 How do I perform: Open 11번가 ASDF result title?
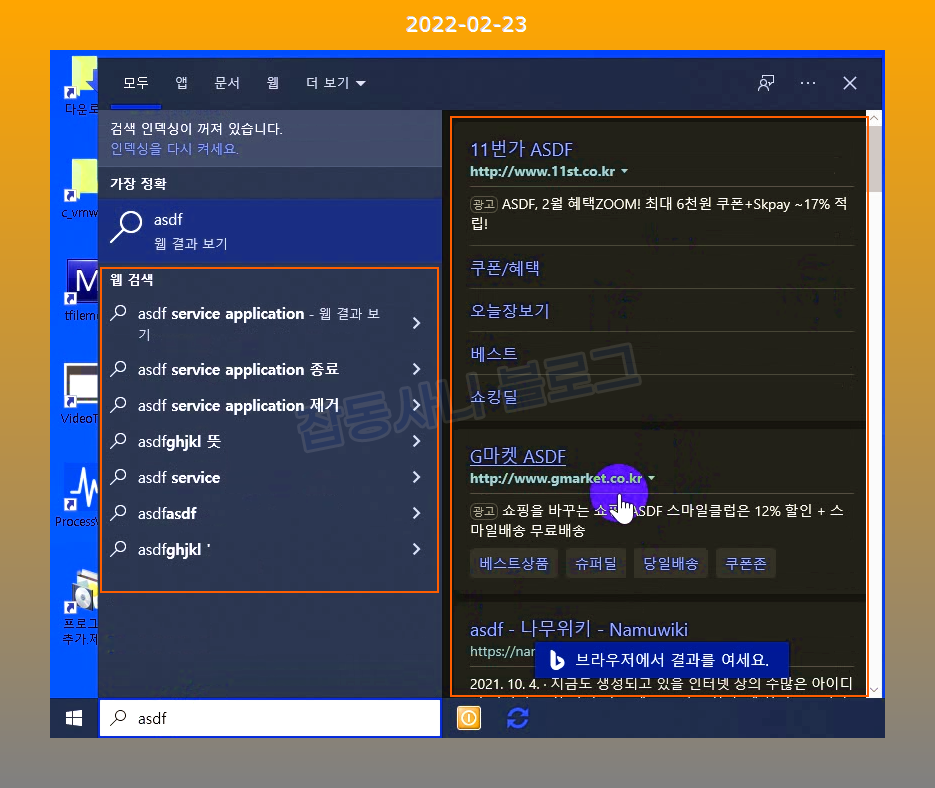(x=521, y=149)
